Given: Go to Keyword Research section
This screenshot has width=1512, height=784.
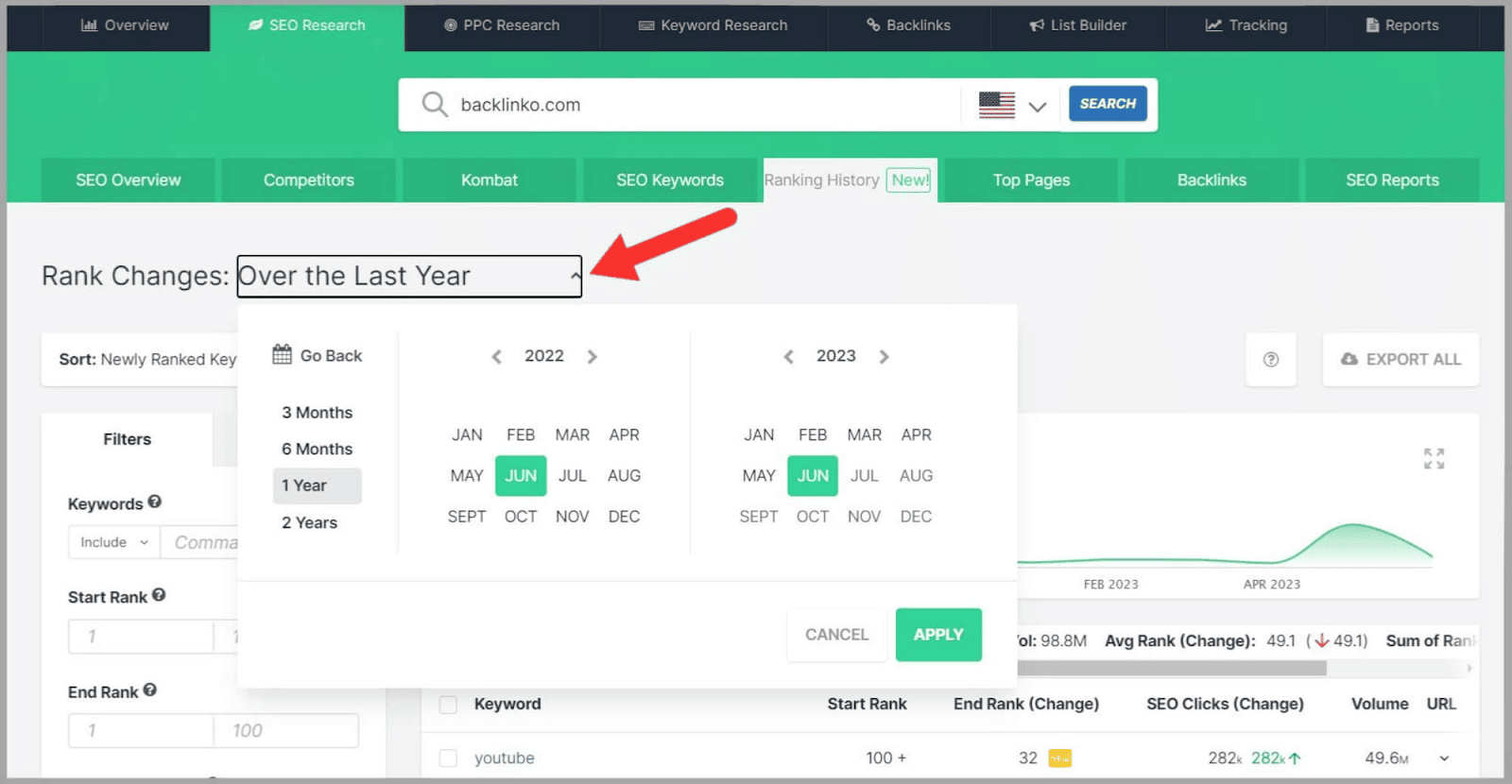Looking at the screenshot, I should coord(713,26).
